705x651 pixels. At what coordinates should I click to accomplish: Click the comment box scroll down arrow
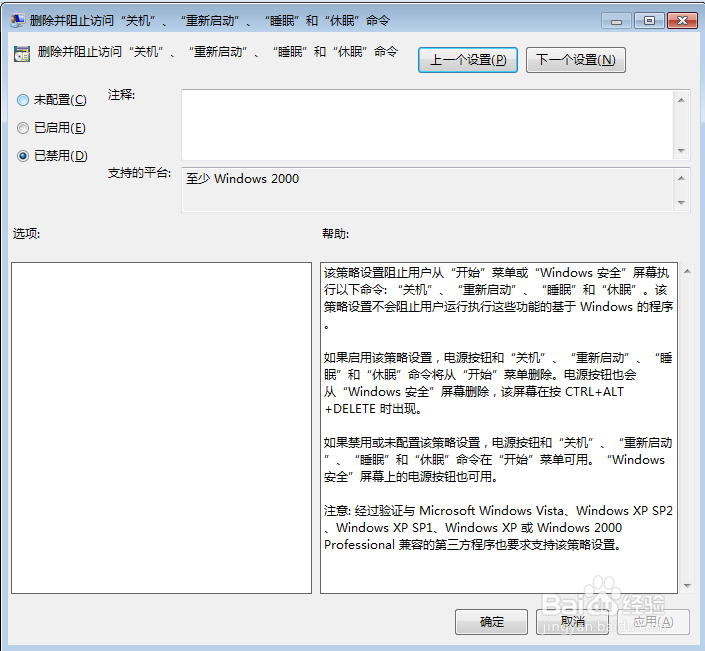(x=681, y=151)
